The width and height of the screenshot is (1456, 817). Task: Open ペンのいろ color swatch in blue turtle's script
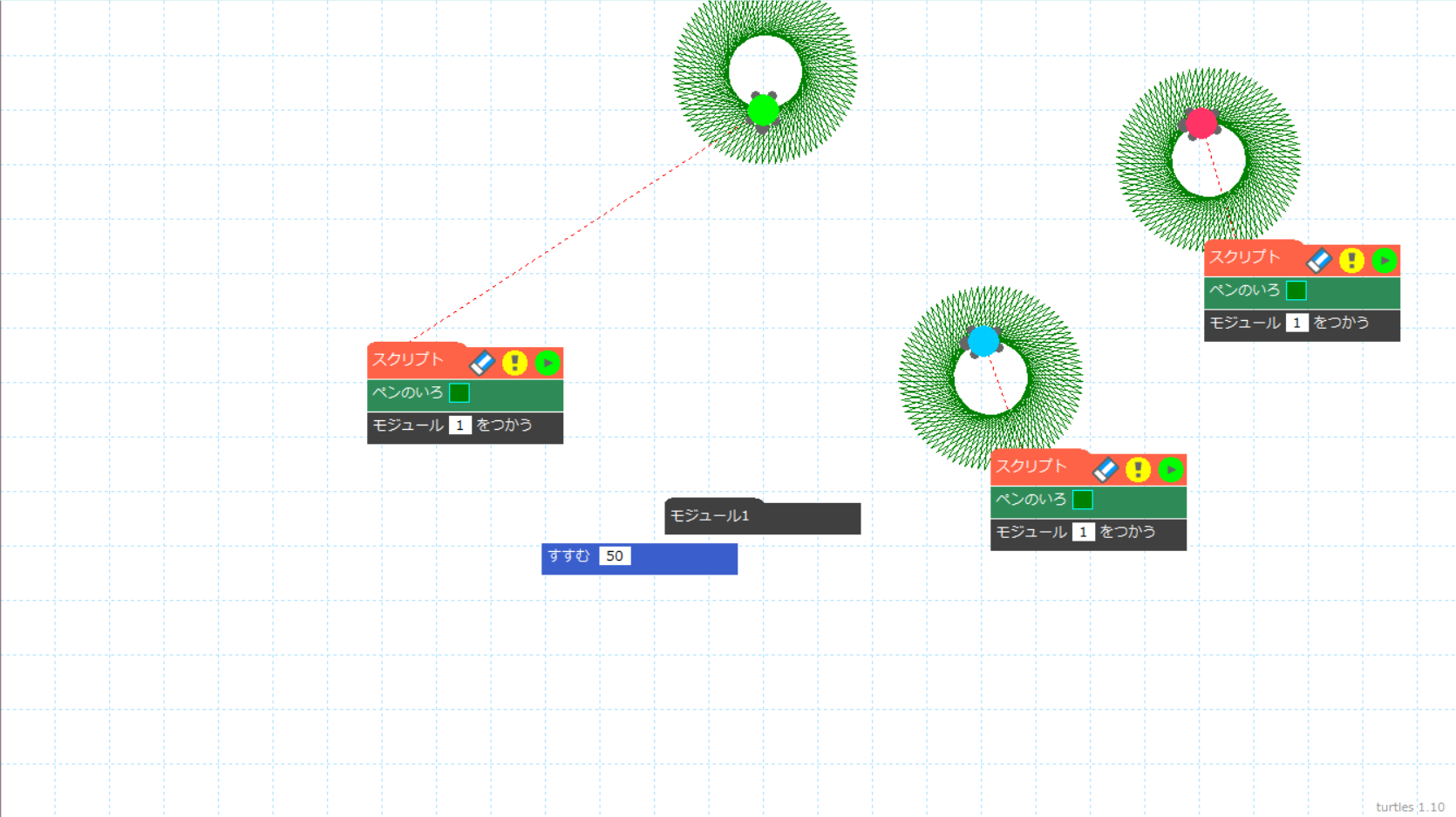click(x=1083, y=500)
